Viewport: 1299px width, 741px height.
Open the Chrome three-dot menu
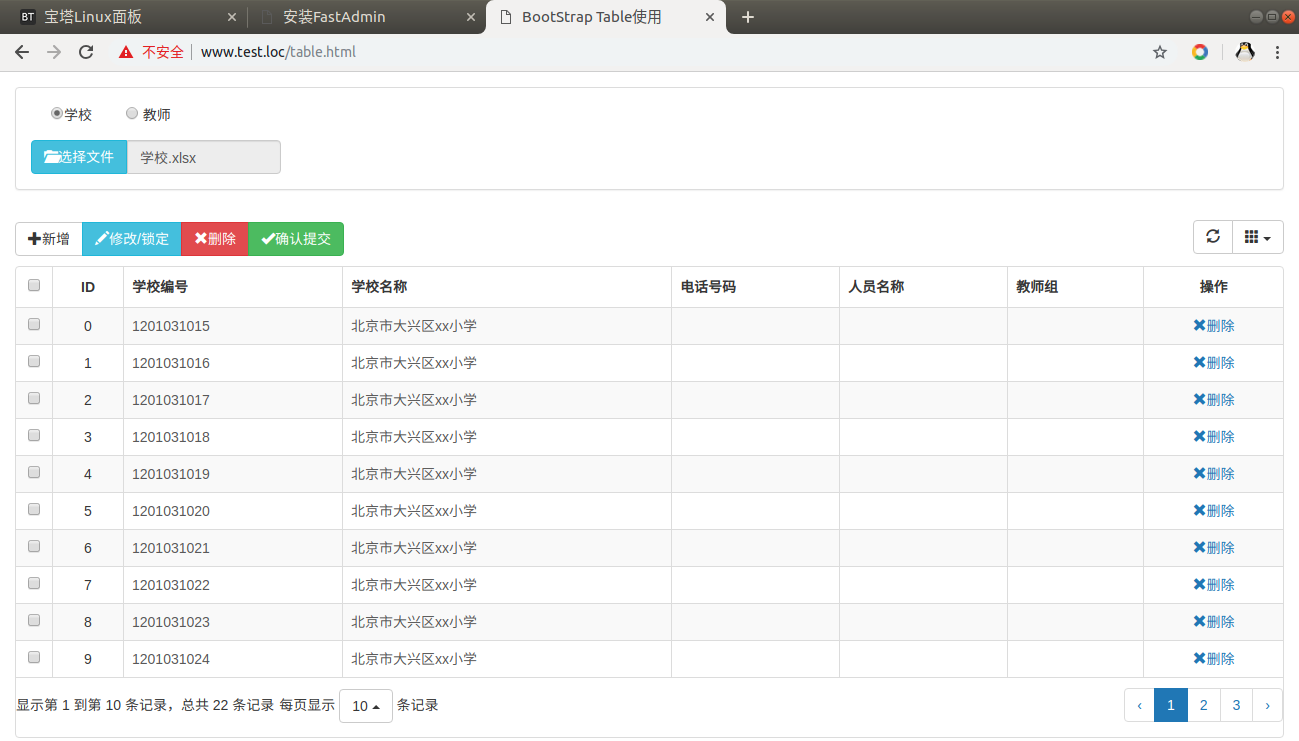1277,51
